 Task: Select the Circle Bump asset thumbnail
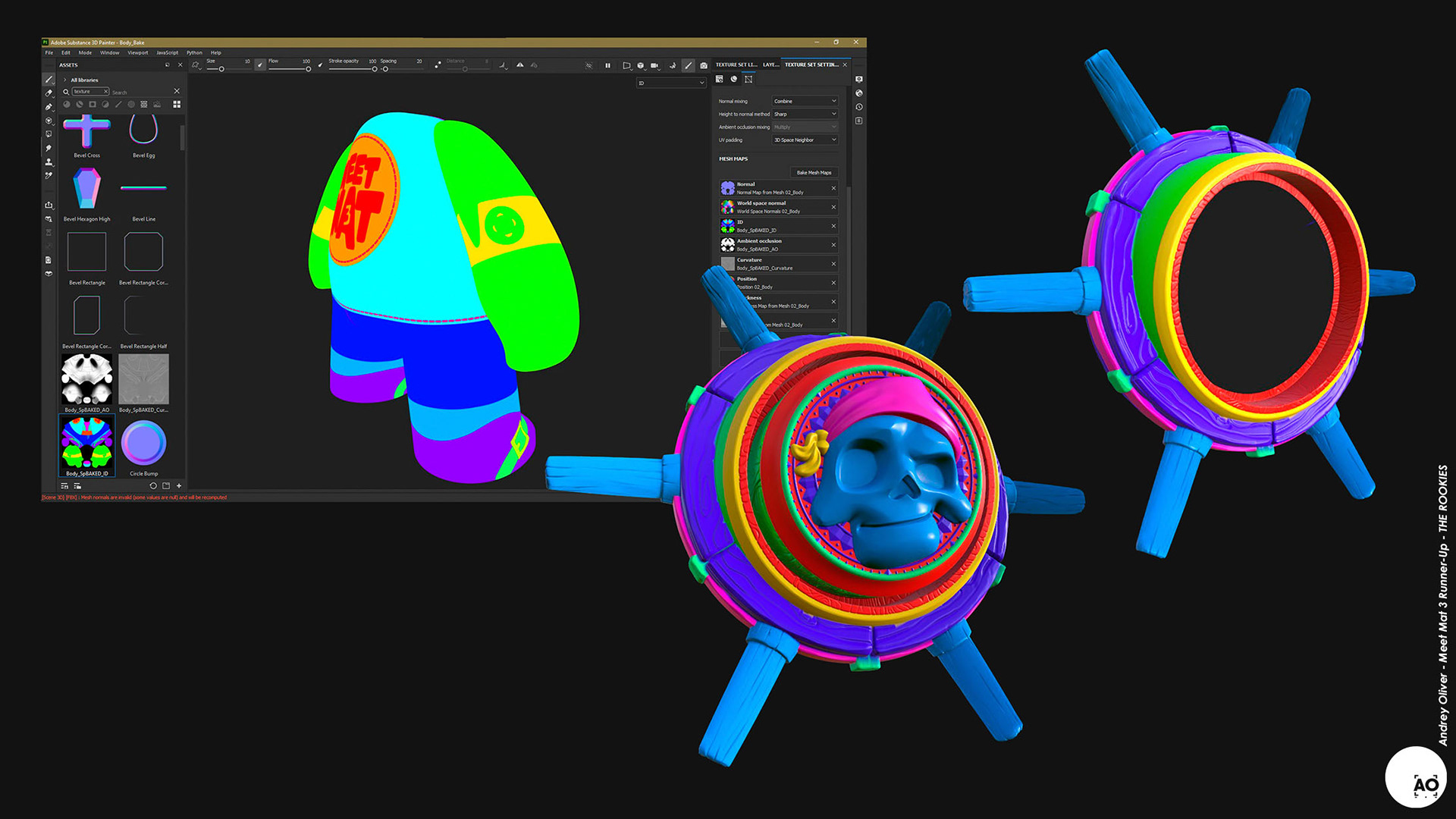[143, 442]
